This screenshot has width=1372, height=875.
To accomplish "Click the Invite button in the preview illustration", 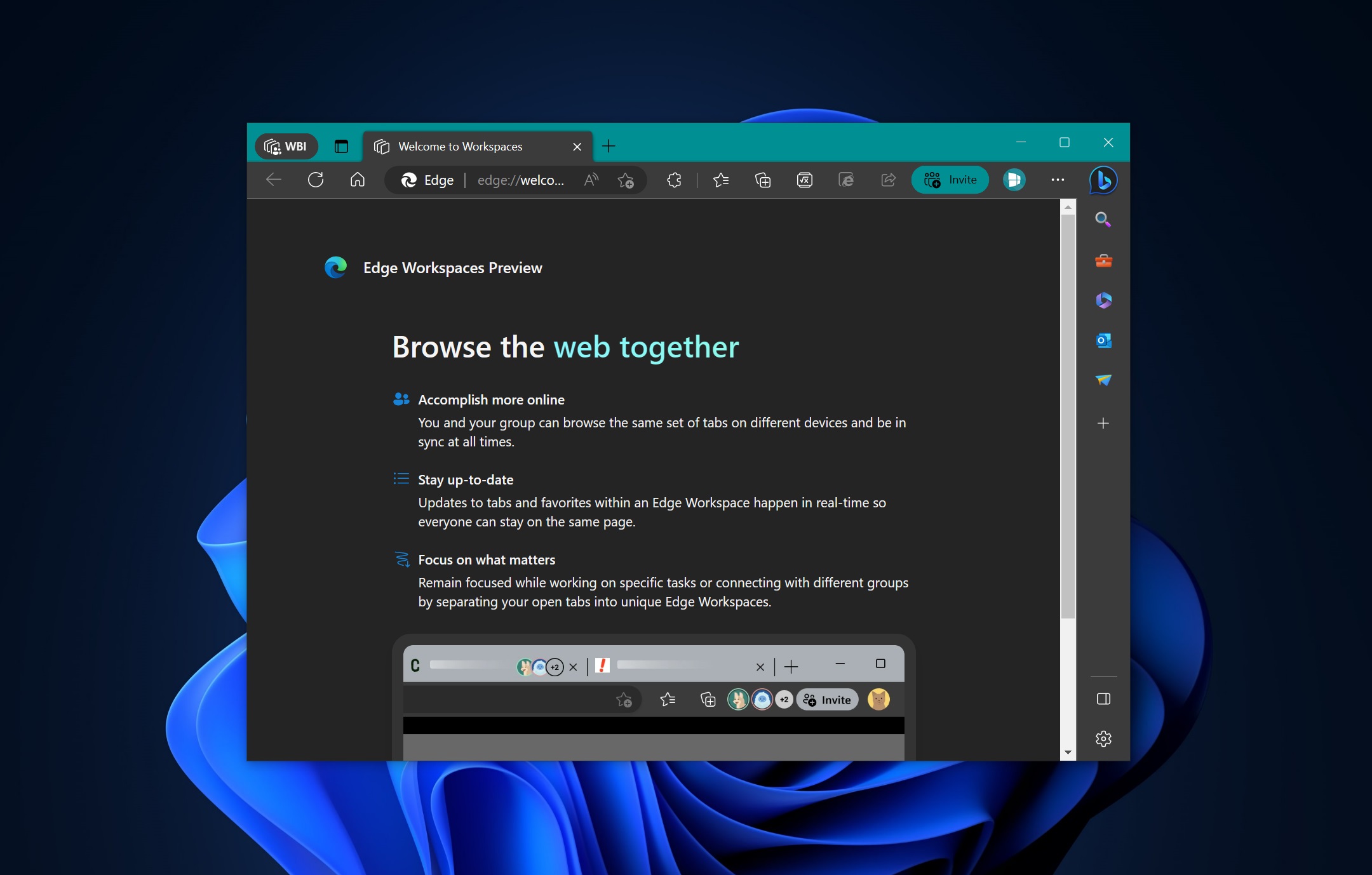I will click(827, 700).
